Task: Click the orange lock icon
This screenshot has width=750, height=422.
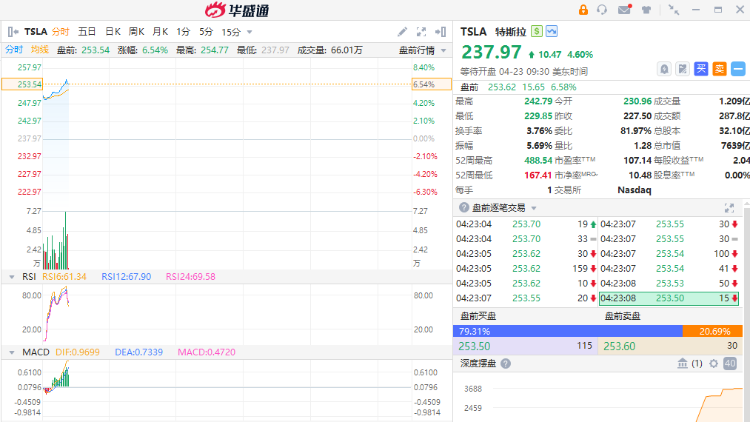Action: click(x=581, y=10)
